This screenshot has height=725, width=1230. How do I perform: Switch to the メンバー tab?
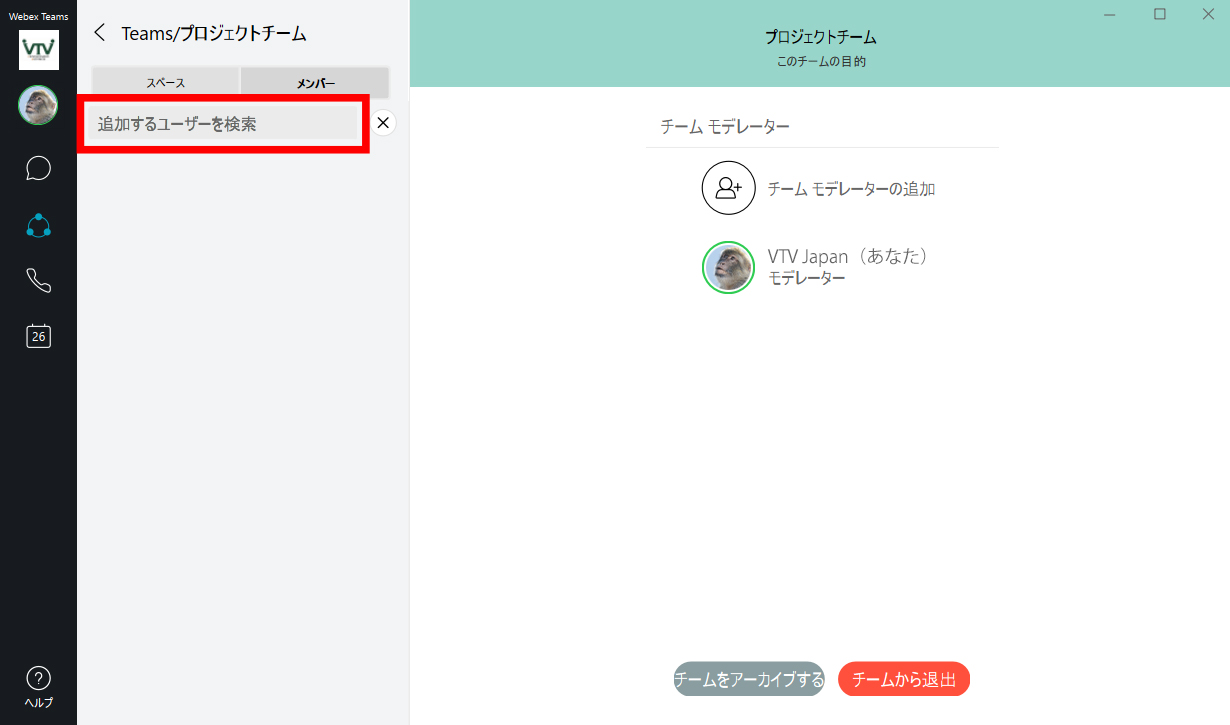pos(315,83)
